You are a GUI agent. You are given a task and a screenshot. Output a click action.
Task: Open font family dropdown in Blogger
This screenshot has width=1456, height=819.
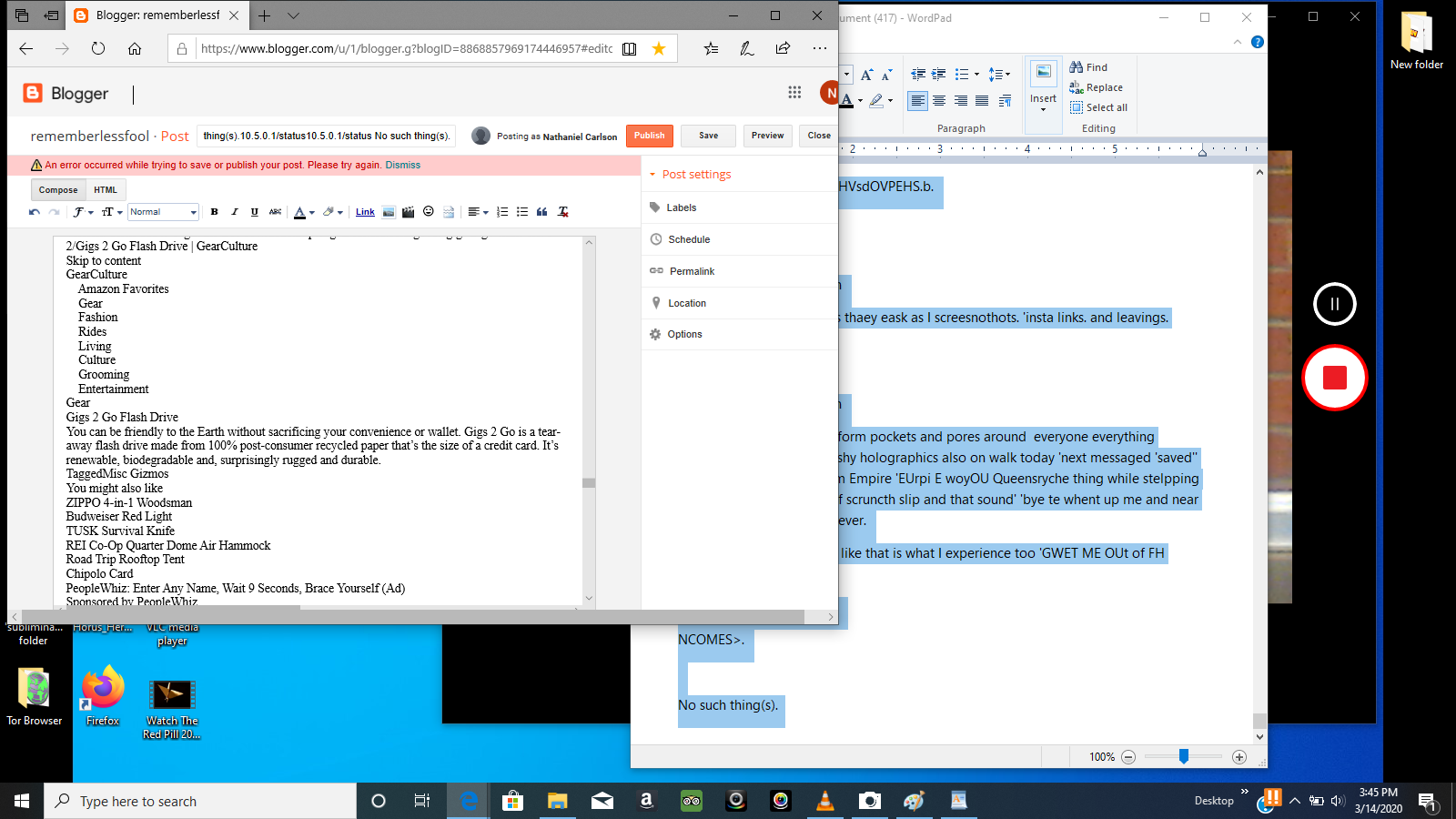[x=84, y=212]
